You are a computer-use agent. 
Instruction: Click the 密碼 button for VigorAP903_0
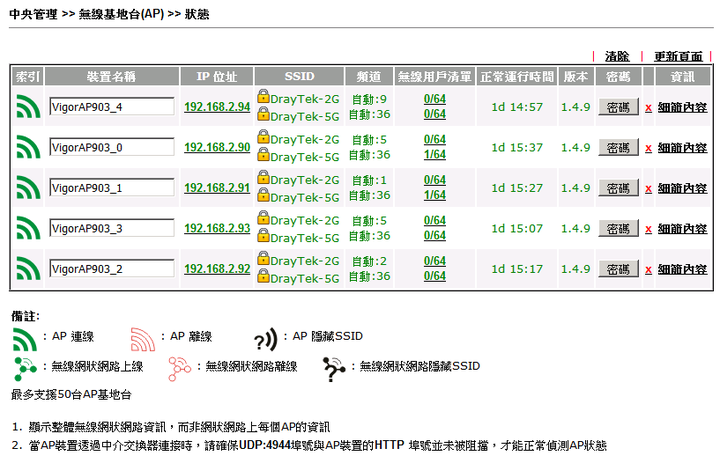pyautogui.click(x=618, y=147)
